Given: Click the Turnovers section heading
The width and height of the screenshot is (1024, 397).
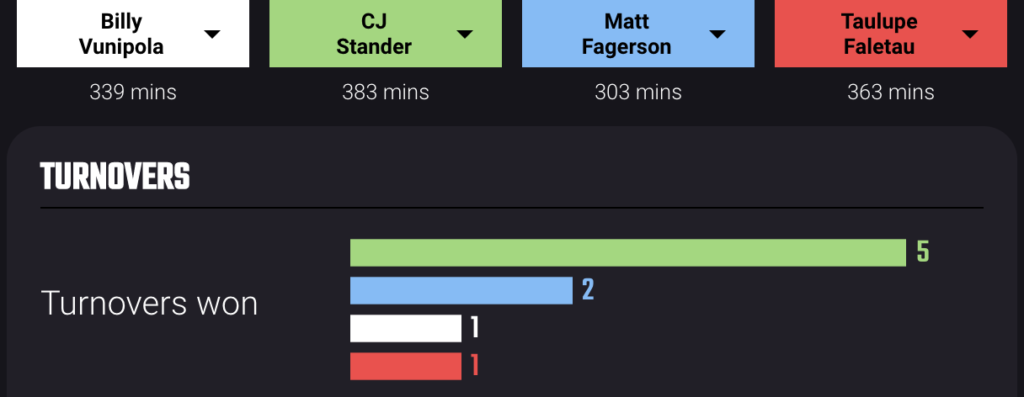Looking at the screenshot, I should [x=115, y=176].
